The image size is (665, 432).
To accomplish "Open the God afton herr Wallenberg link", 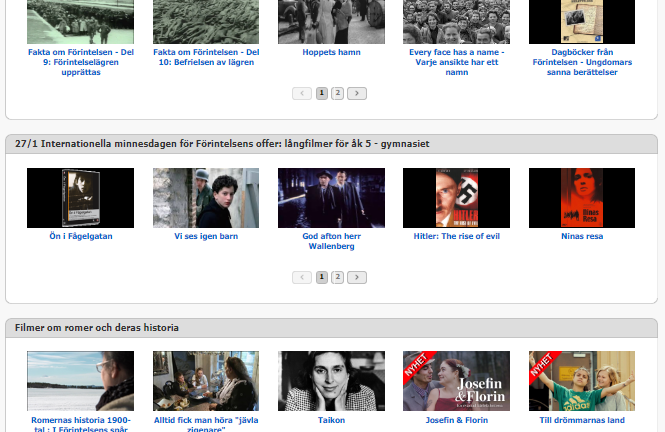I will click(331, 241).
